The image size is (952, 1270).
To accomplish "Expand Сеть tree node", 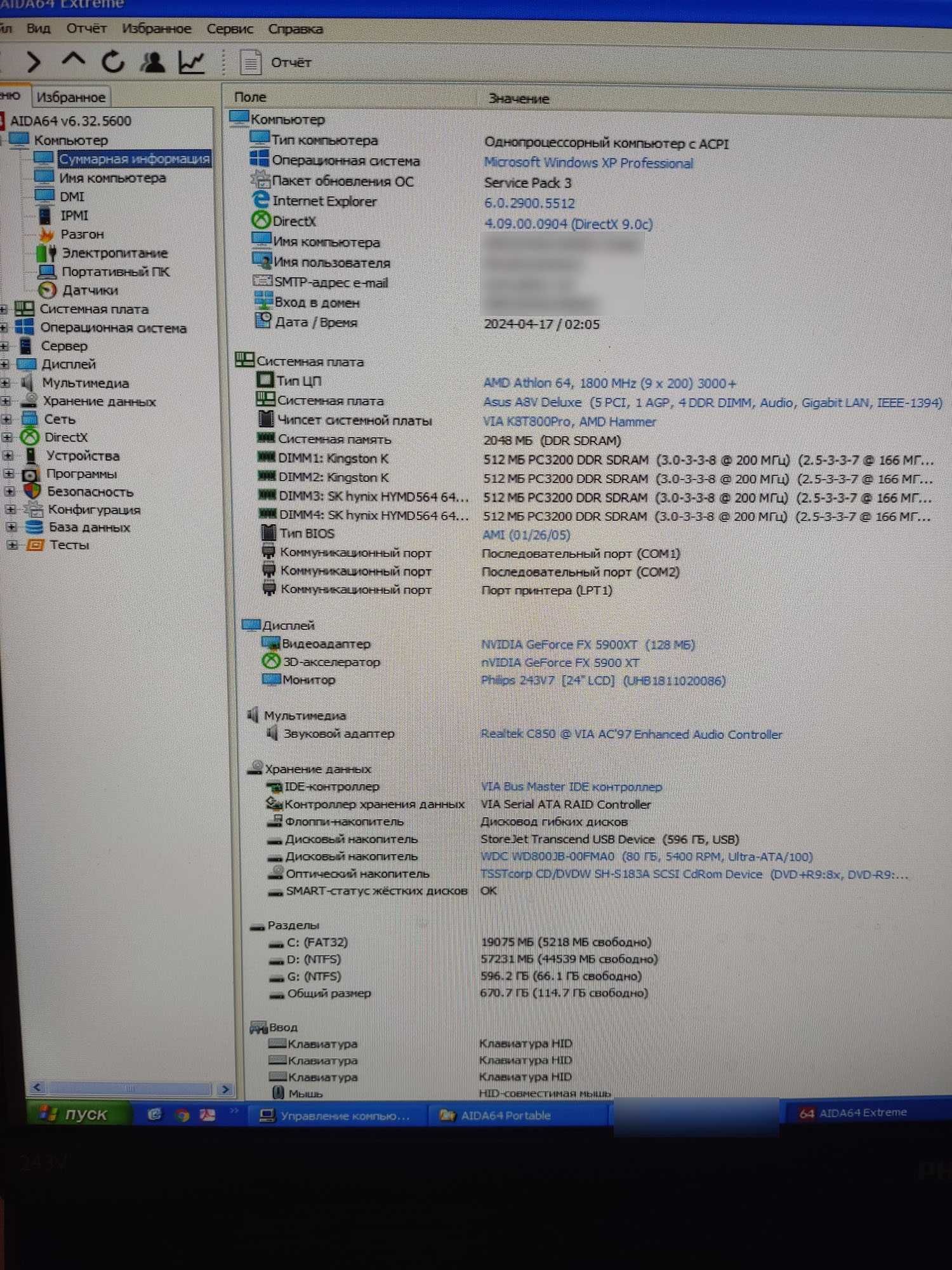I will [6, 419].
